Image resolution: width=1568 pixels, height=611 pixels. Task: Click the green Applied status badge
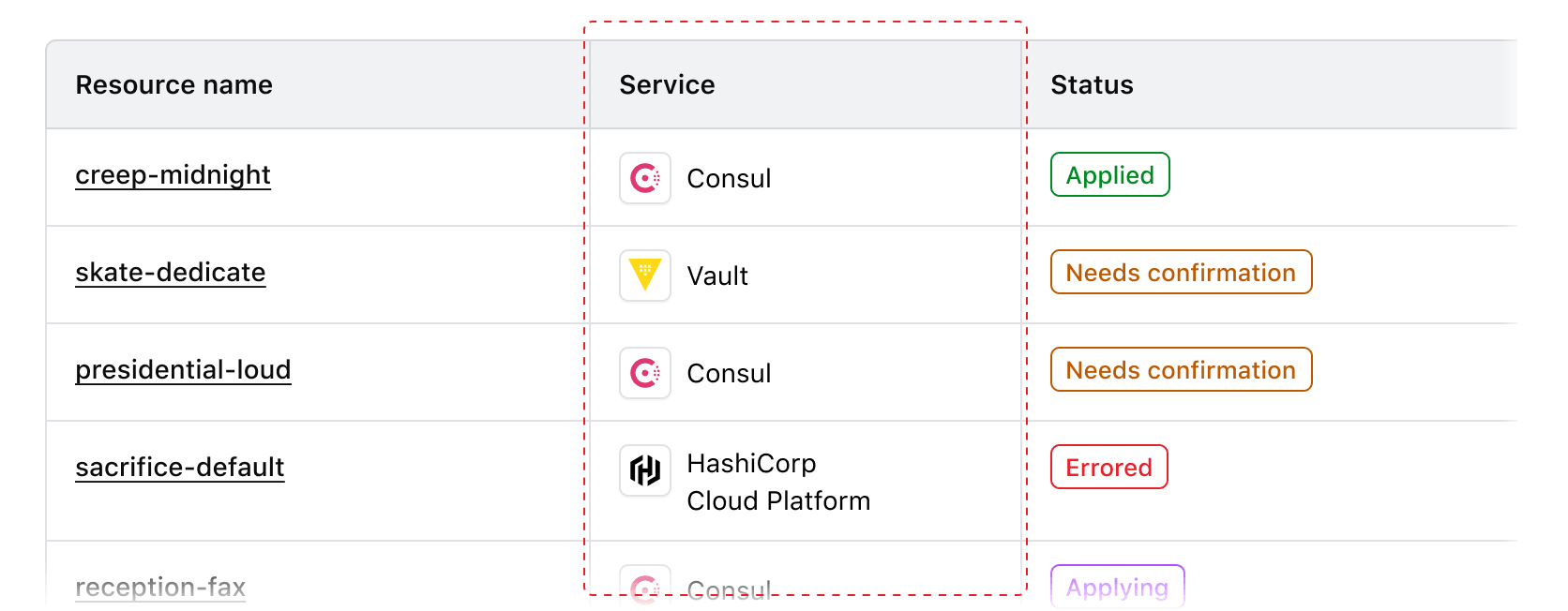tap(1110, 175)
